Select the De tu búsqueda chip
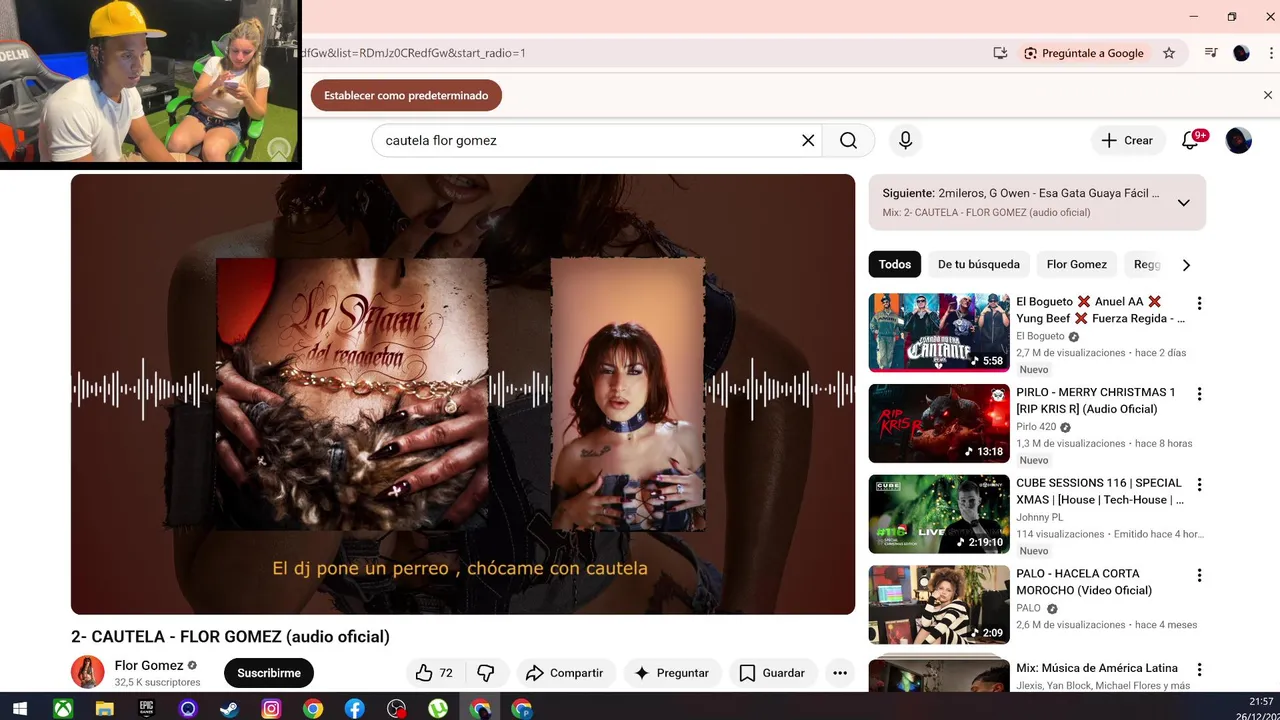Viewport: 1280px width, 720px height. pyautogui.click(x=979, y=265)
